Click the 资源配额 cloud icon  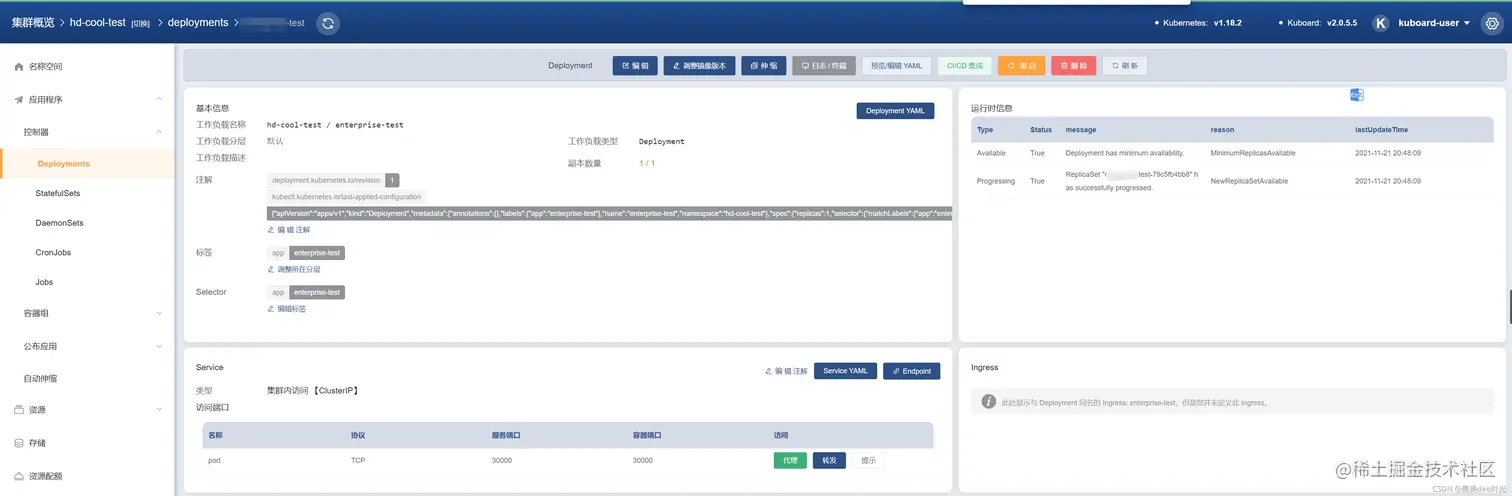pos(18,476)
